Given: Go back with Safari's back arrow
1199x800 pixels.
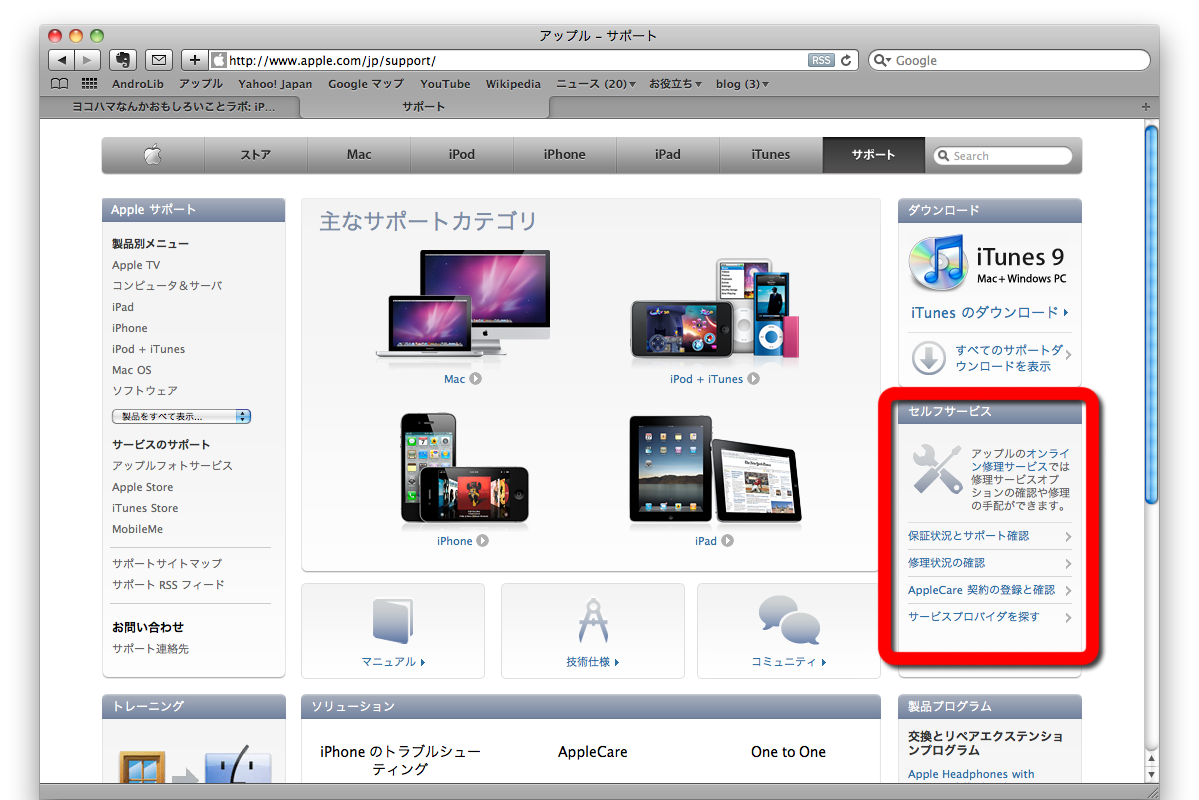Looking at the screenshot, I should 61,60.
